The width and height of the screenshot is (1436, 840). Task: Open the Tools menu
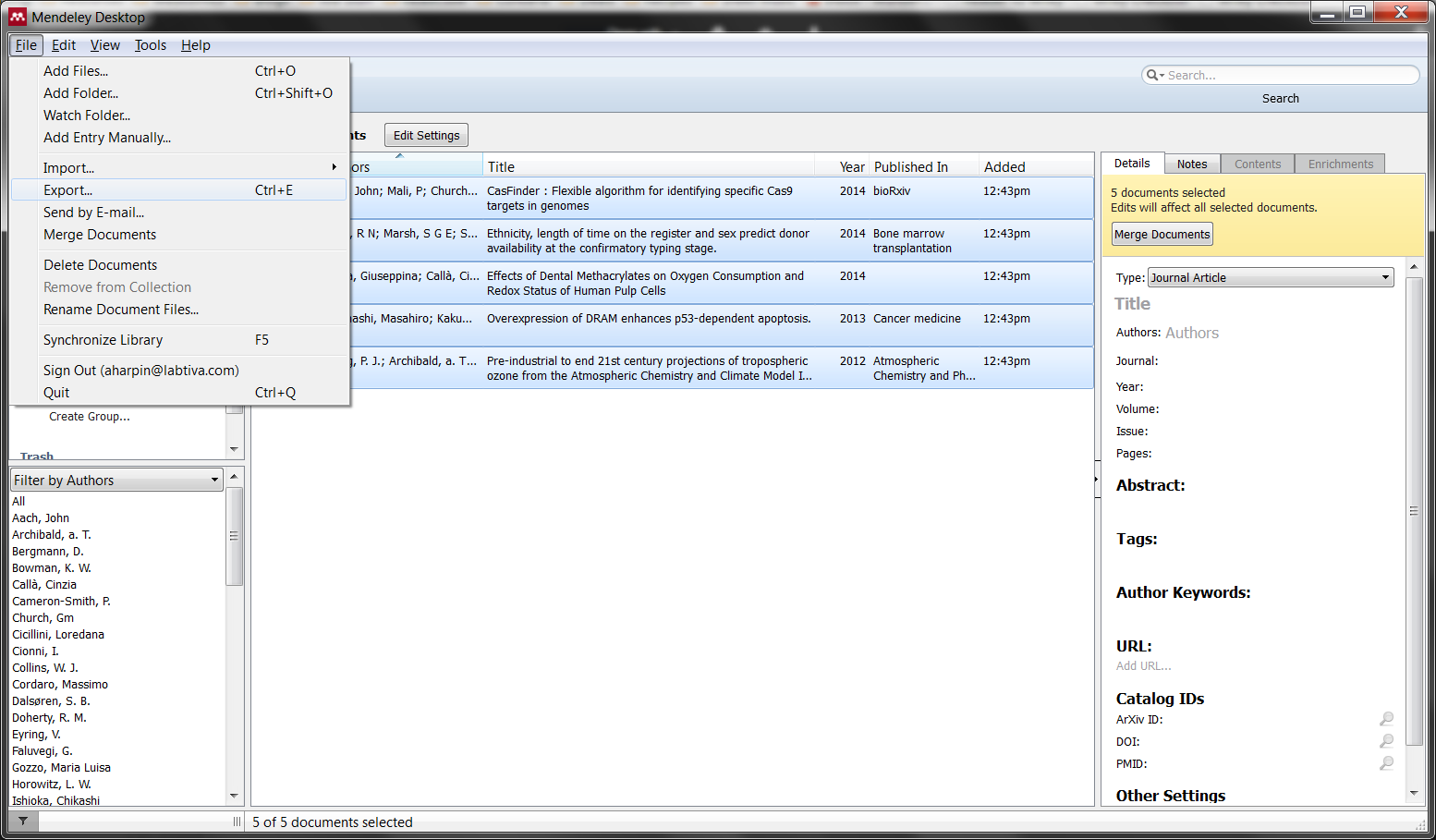point(151,45)
